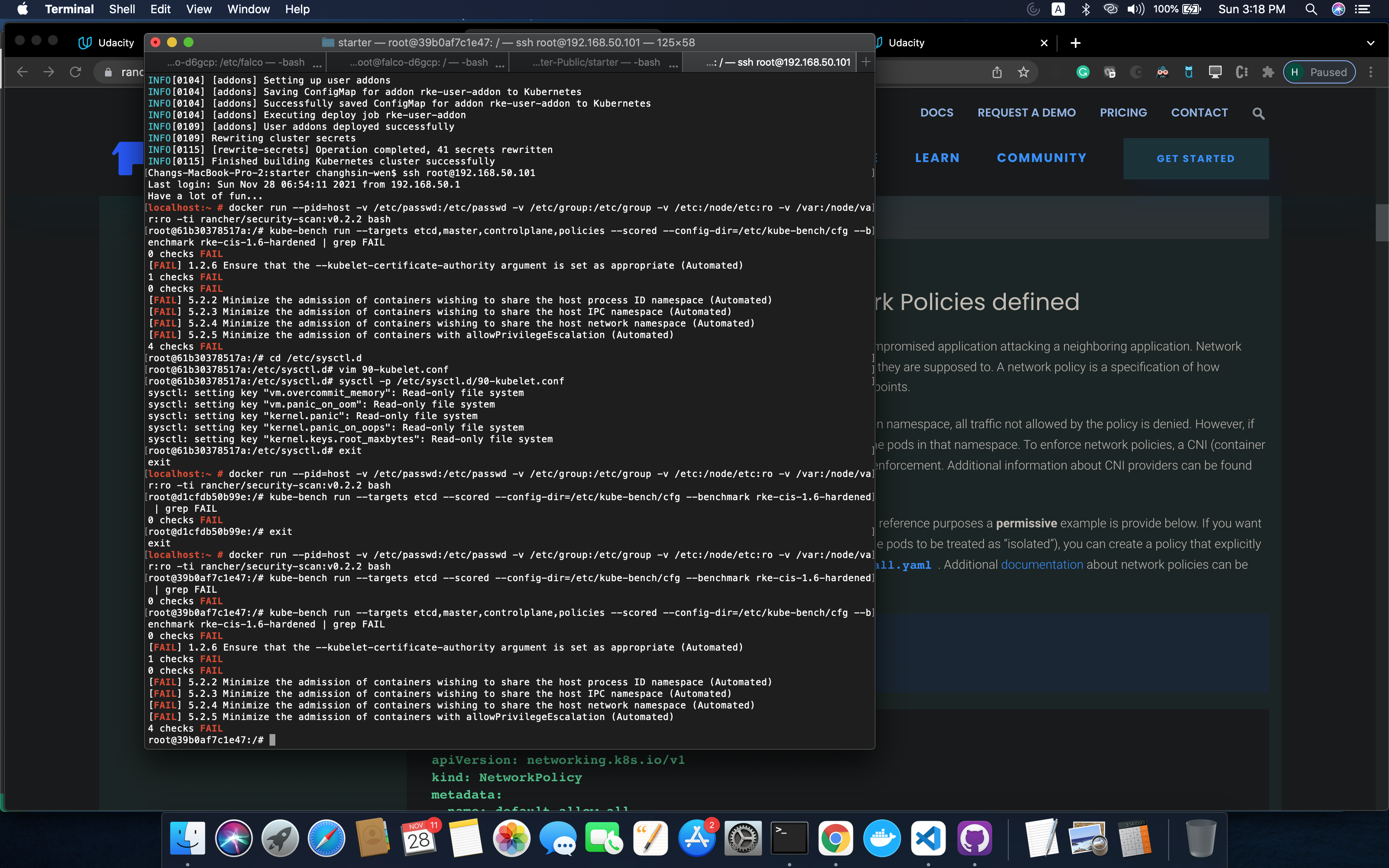Reload the Chrome page
Image resolution: width=1389 pixels, height=868 pixels.
pyautogui.click(x=75, y=72)
